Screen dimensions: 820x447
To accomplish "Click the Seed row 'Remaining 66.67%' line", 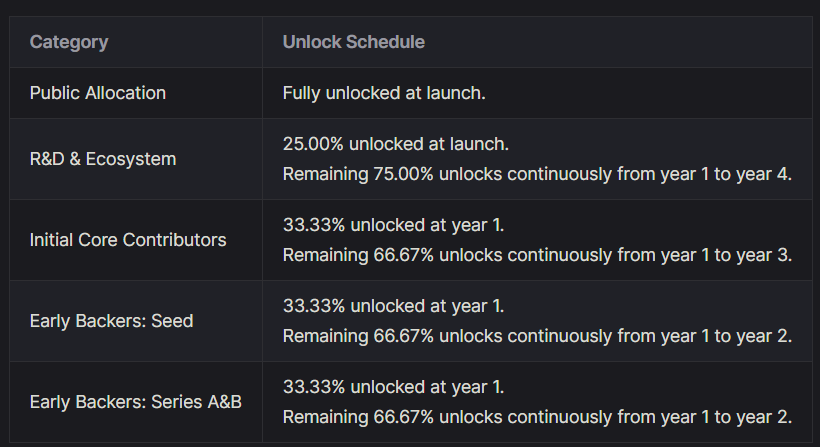I will (x=537, y=336).
